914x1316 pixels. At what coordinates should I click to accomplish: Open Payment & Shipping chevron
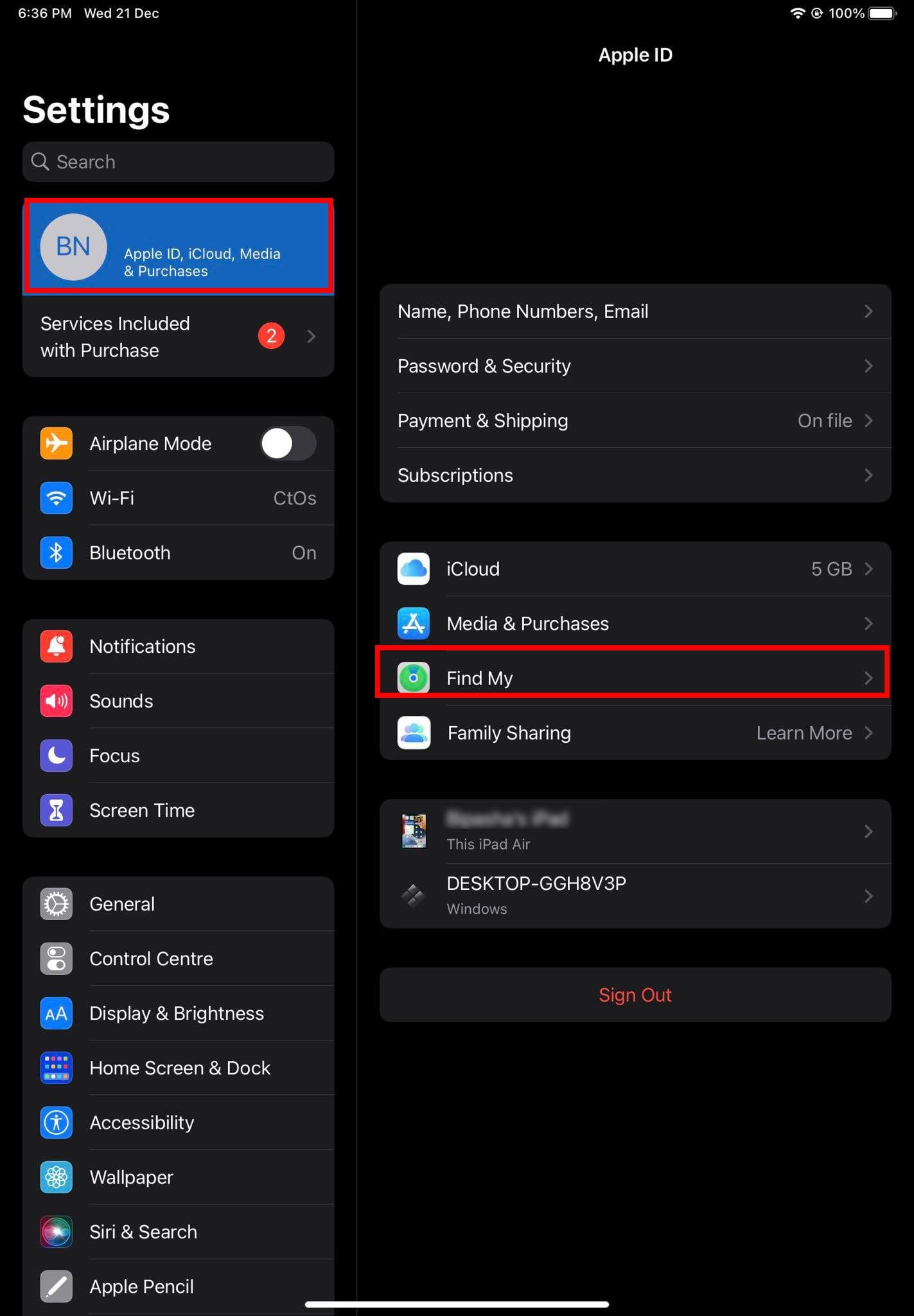point(868,421)
